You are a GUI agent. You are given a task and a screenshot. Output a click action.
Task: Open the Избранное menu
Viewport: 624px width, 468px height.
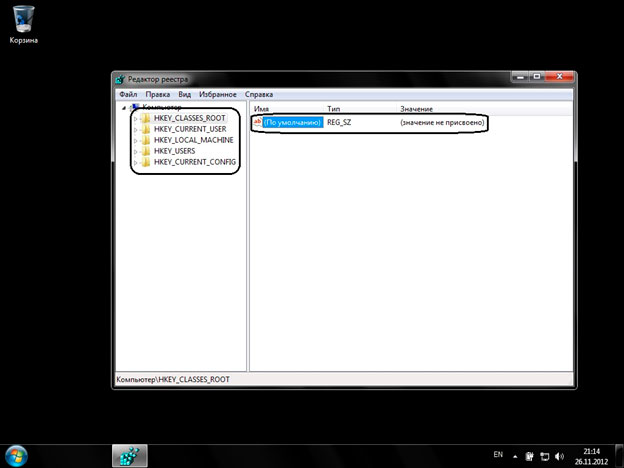[x=216, y=94]
